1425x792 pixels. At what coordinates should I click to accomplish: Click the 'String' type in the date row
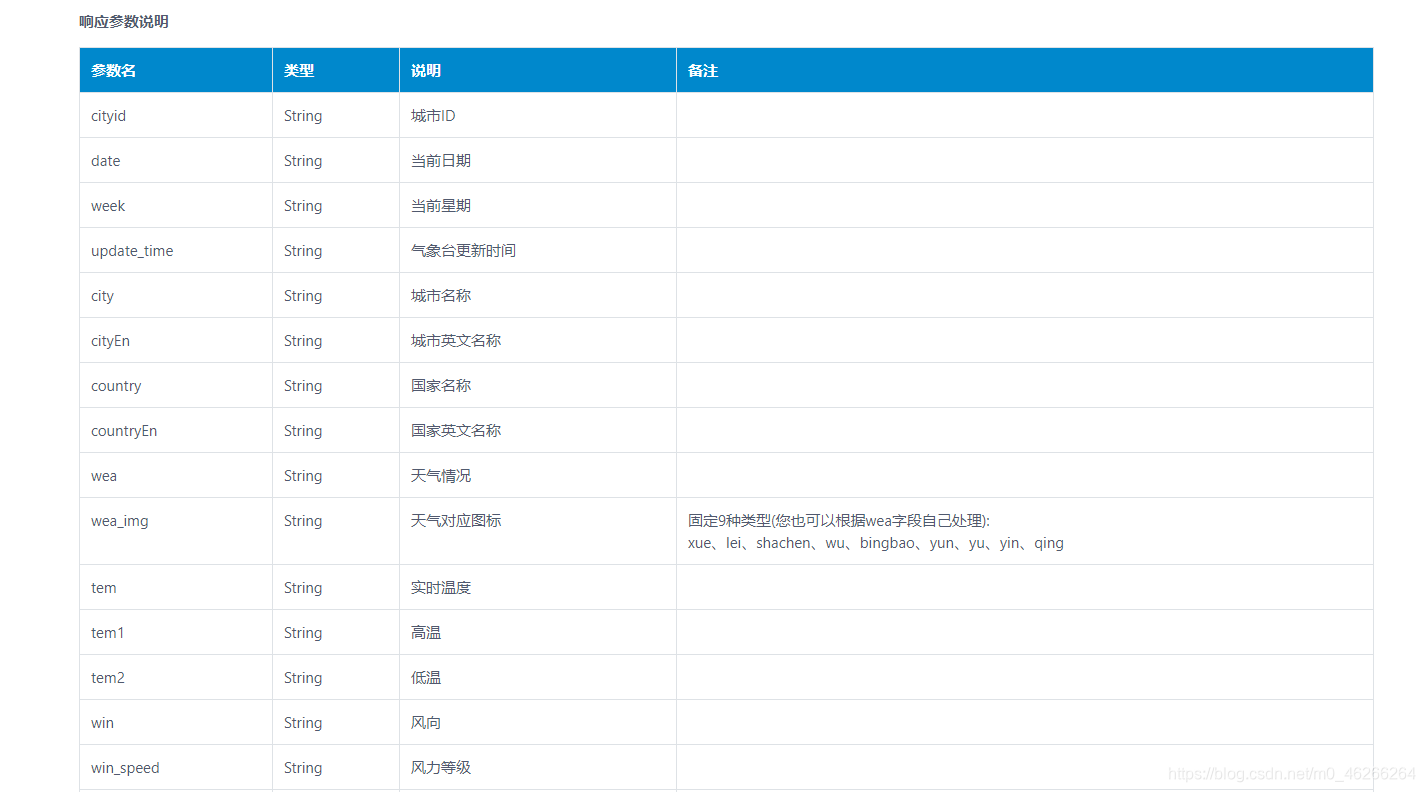click(x=303, y=161)
